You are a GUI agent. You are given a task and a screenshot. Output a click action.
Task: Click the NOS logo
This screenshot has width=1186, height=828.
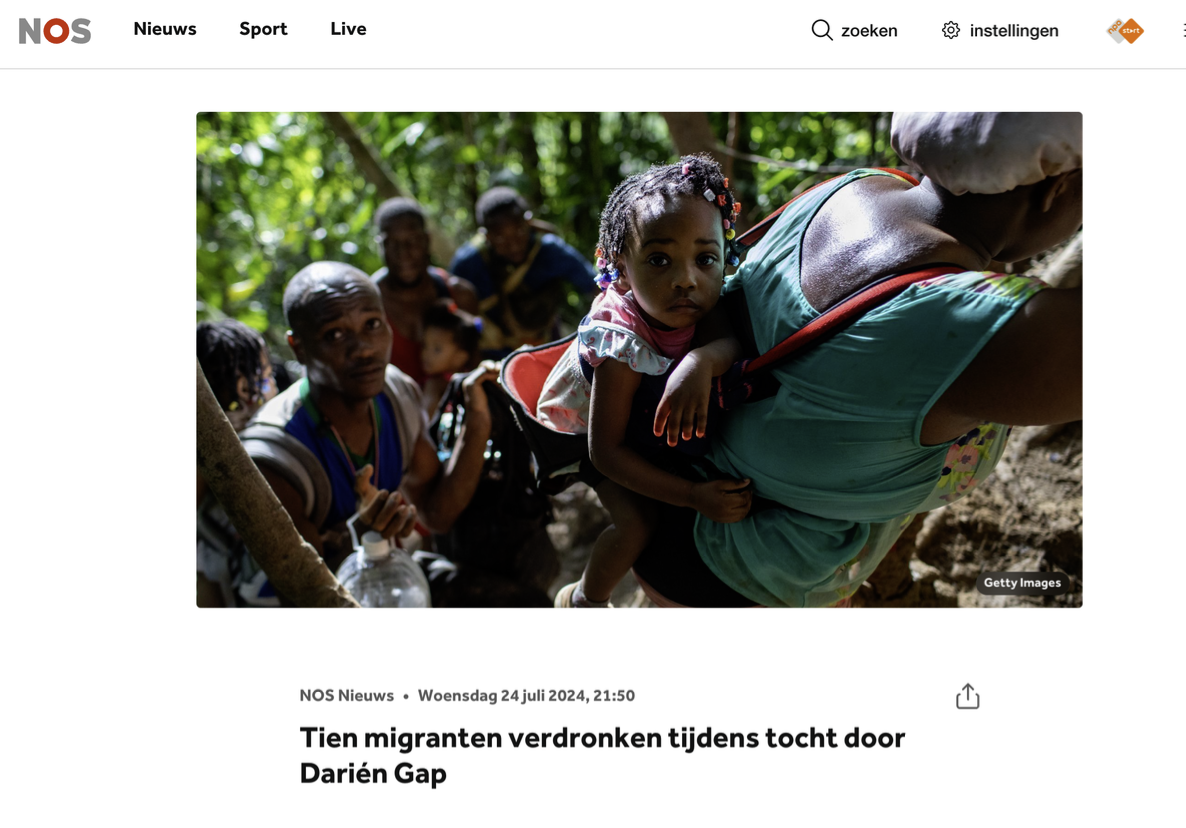[x=54, y=31]
